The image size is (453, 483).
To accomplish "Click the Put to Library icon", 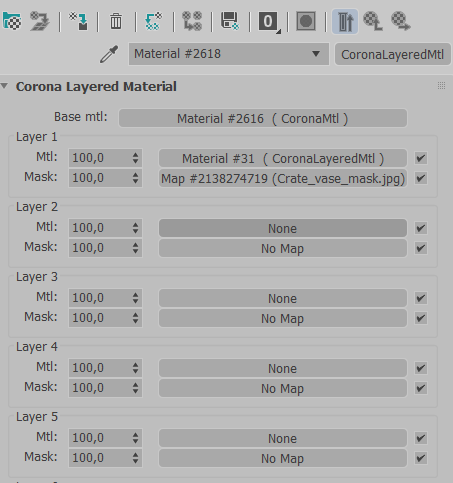I will coord(230,21).
